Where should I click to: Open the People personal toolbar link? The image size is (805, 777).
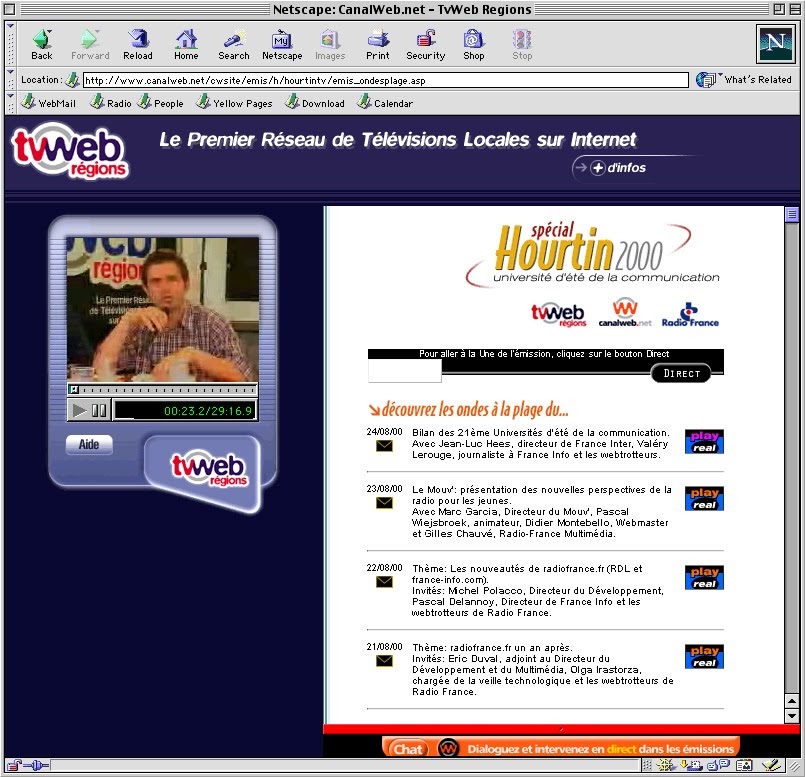[161, 103]
